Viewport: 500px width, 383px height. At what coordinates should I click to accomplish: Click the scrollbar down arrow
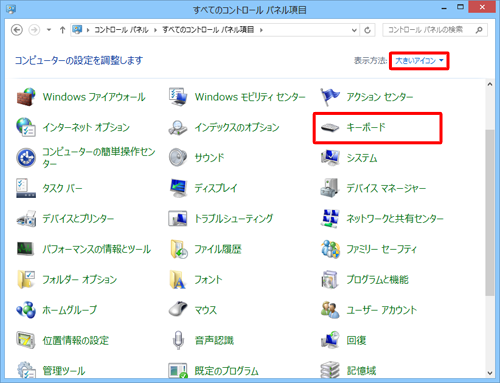[490, 373]
